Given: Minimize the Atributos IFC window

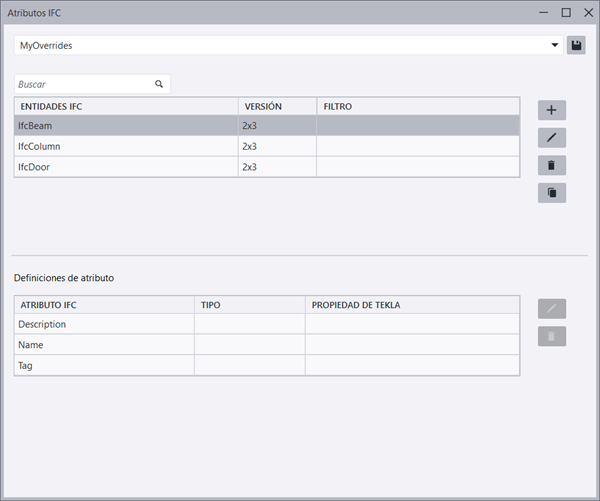Looking at the screenshot, I should click(x=543, y=13).
